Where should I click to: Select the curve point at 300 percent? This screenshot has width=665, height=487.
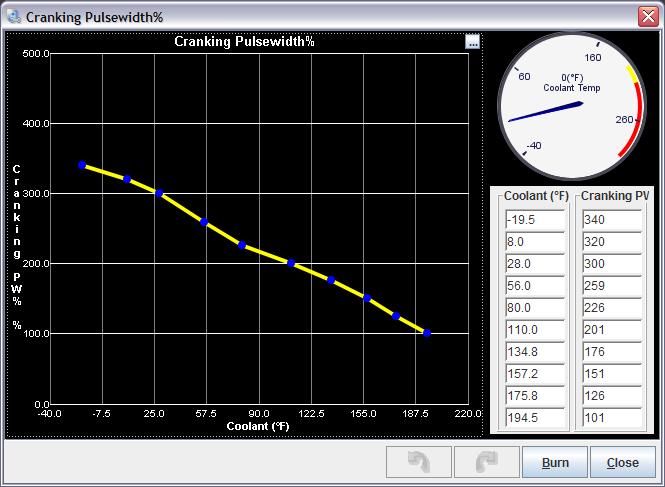pos(159,193)
